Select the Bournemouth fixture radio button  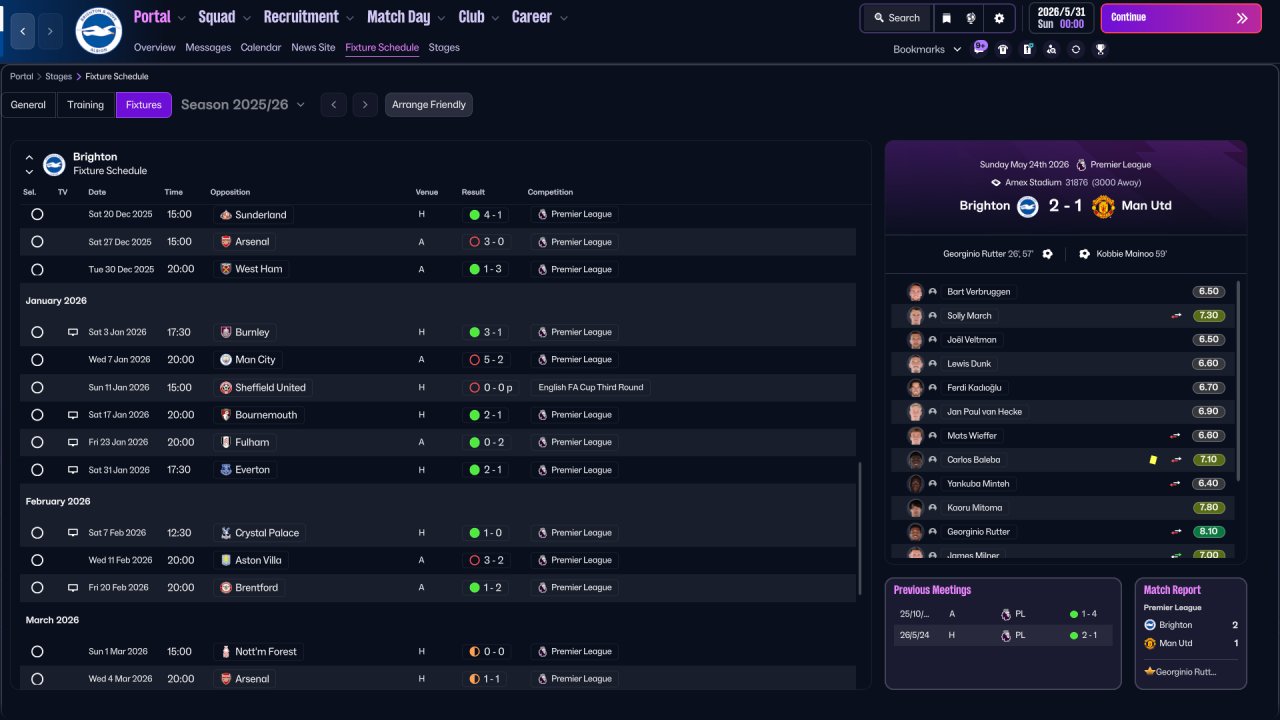point(37,415)
